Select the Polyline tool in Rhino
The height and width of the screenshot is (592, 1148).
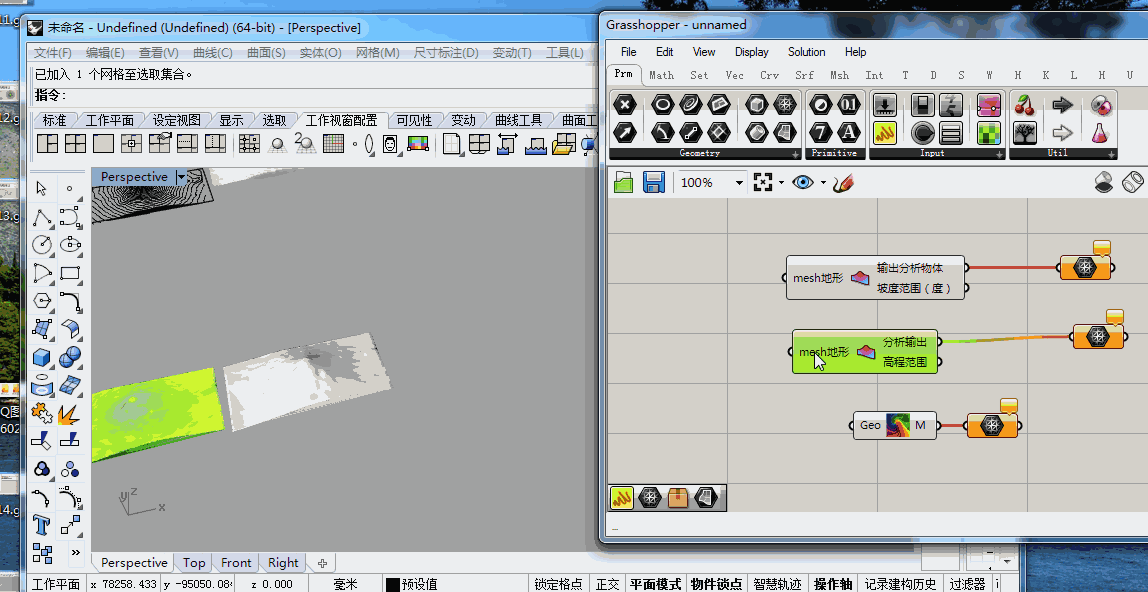42,217
